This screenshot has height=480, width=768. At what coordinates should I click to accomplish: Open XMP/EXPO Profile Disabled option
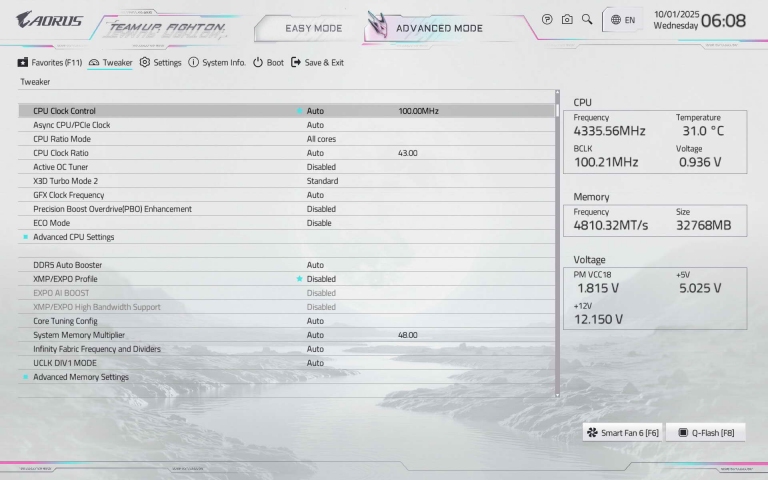pos(321,279)
